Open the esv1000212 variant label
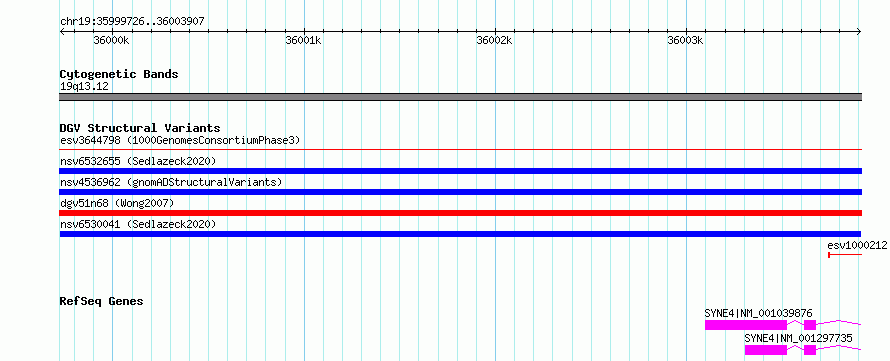 (857, 245)
